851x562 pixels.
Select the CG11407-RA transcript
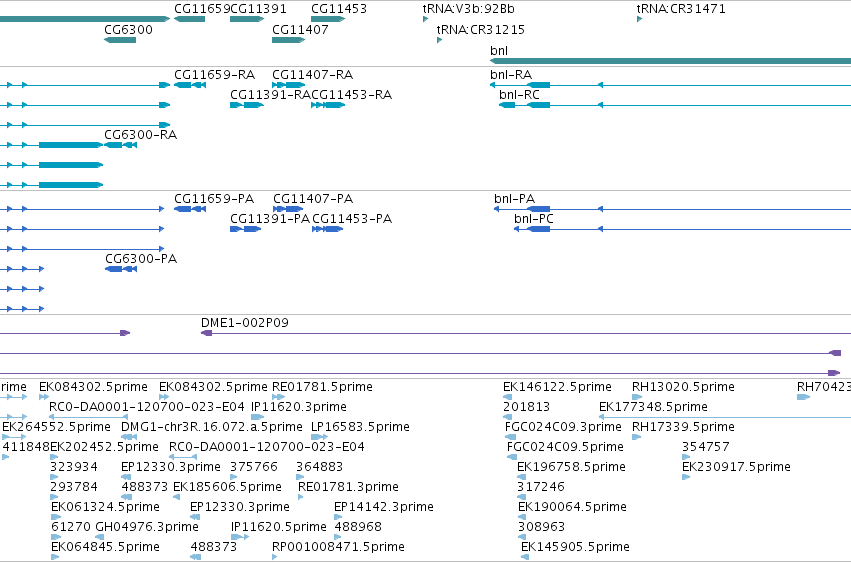click(x=288, y=85)
